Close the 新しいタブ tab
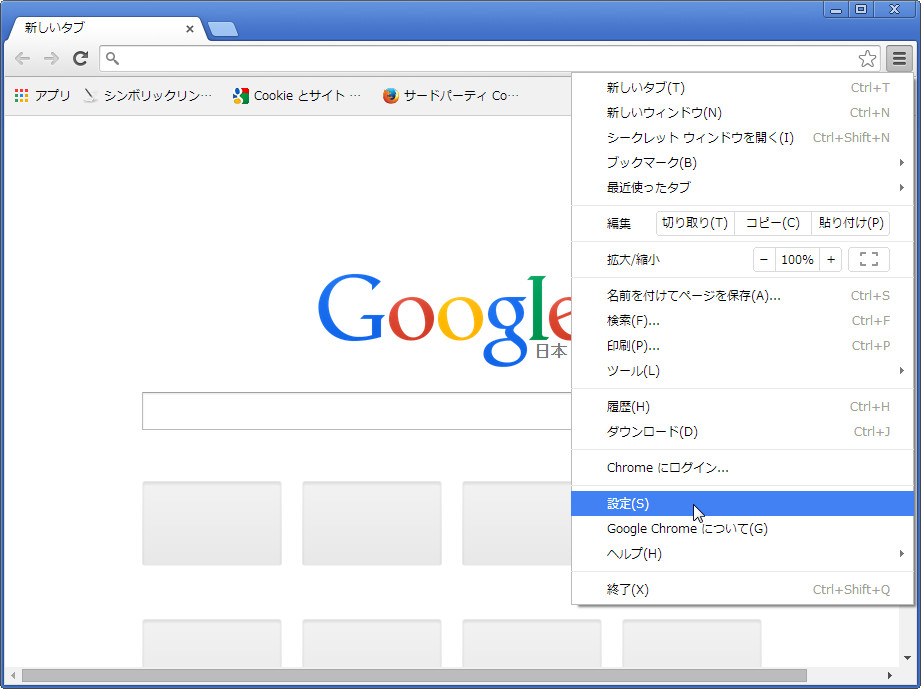The height and width of the screenshot is (689, 921). (x=190, y=28)
